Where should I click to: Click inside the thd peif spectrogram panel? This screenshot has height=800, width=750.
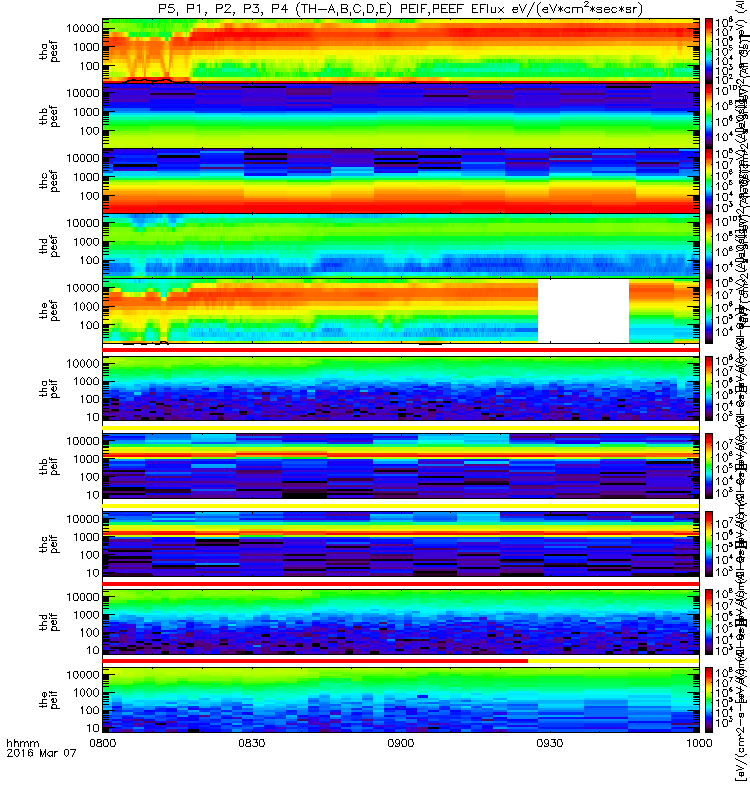click(401, 622)
